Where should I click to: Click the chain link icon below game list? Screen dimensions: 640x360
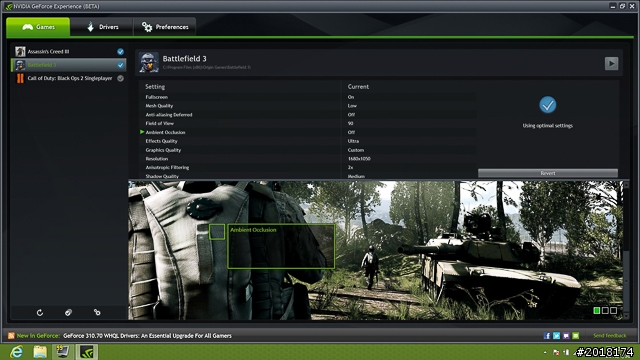tap(97, 313)
